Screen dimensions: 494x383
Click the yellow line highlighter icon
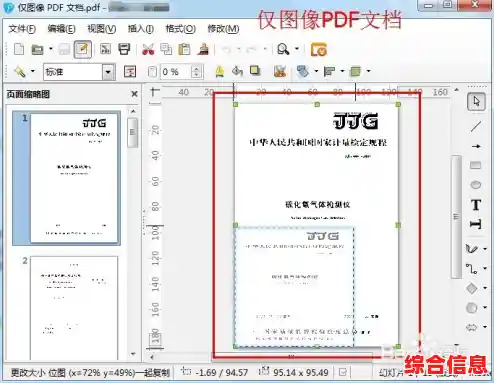(219, 71)
